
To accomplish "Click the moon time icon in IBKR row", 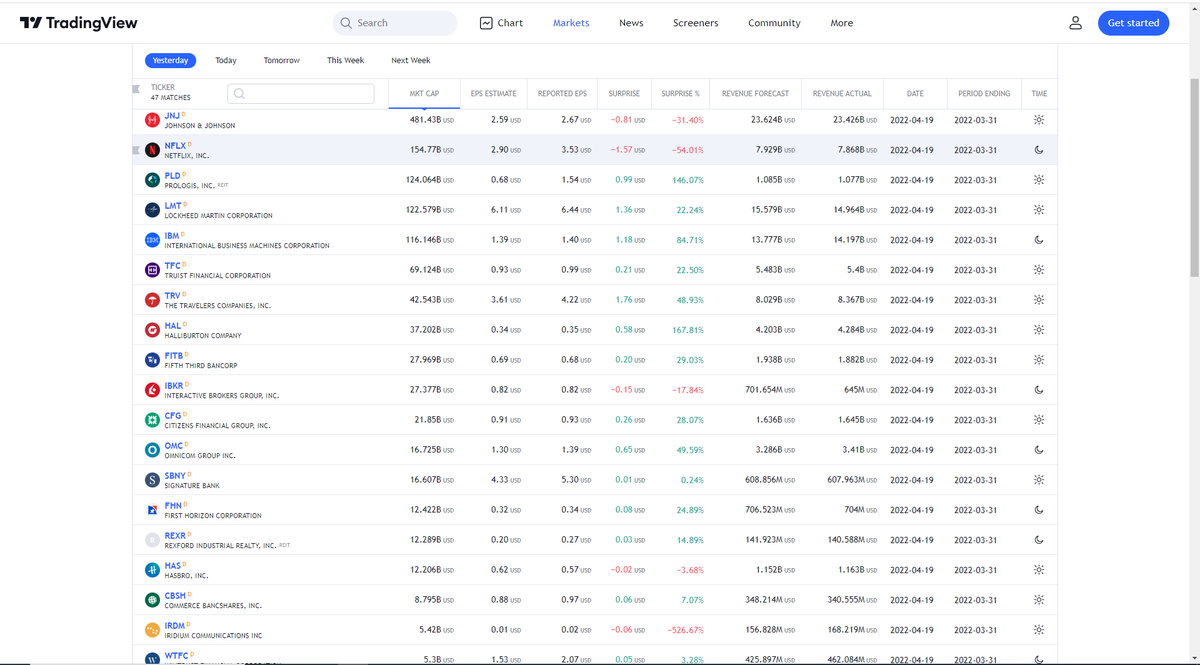I will tap(1039, 390).
